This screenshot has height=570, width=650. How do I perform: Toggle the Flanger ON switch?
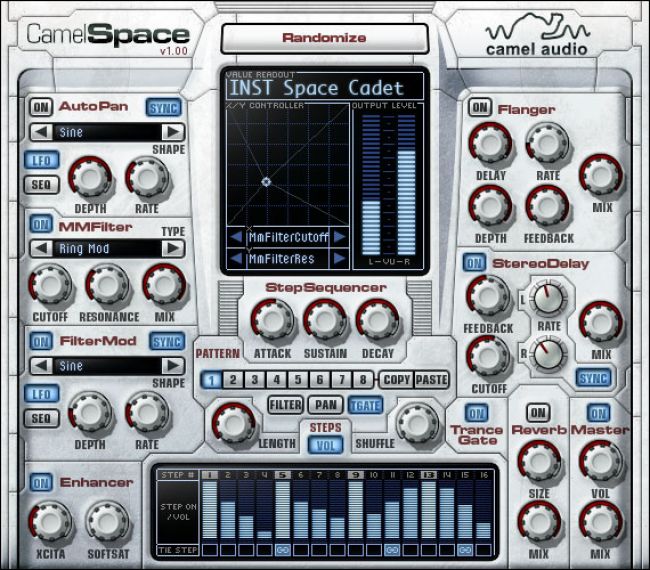[x=480, y=107]
